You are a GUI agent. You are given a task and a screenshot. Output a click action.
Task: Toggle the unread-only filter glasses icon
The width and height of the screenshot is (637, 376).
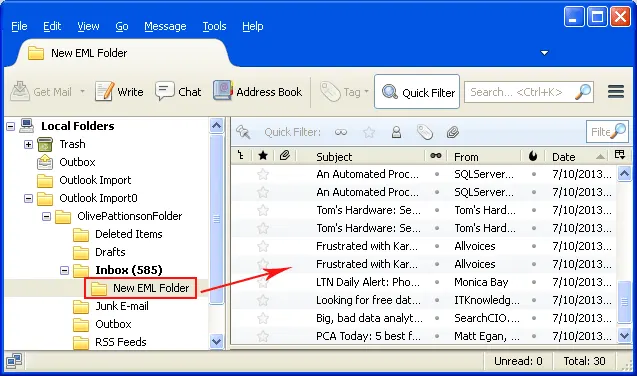[341, 132]
